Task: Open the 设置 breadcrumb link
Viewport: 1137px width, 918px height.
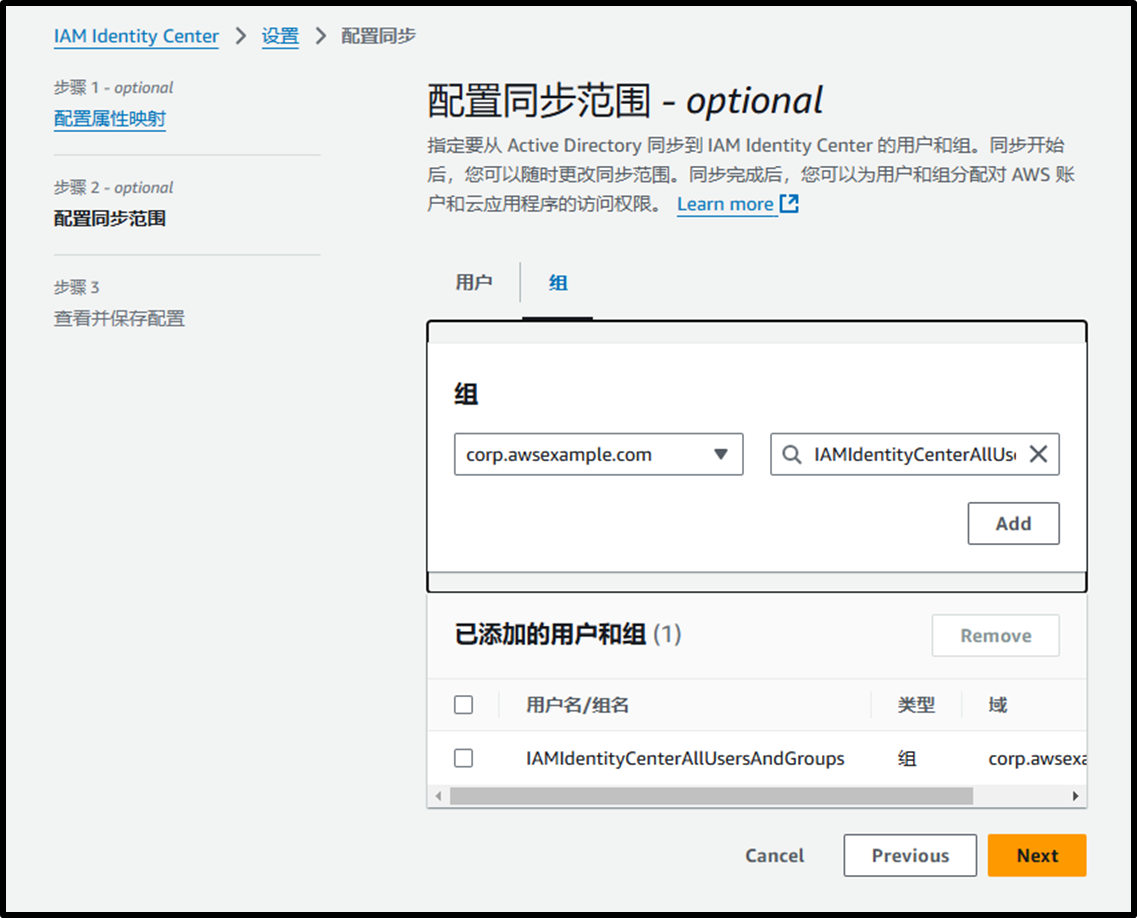Action: (x=280, y=36)
